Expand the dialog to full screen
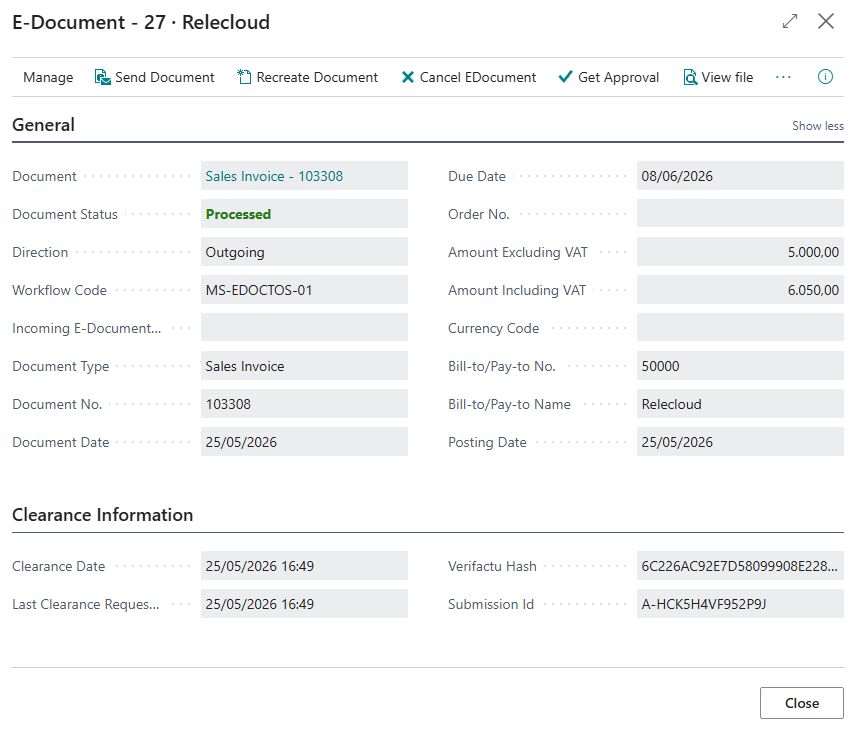The height and width of the screenshot is (739, 859). click(790, 21)
